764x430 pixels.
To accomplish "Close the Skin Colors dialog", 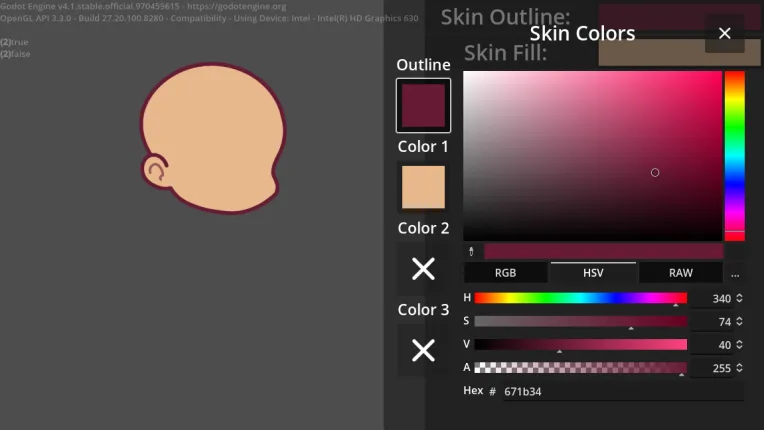I will 725,34.
